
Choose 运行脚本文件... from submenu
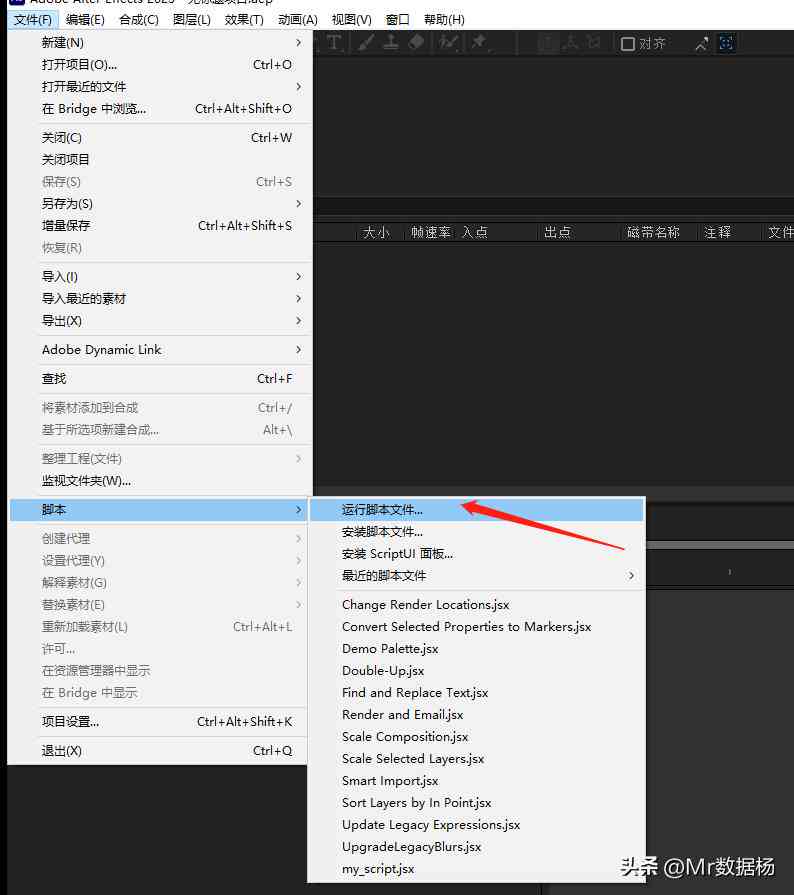pos(477,510)
